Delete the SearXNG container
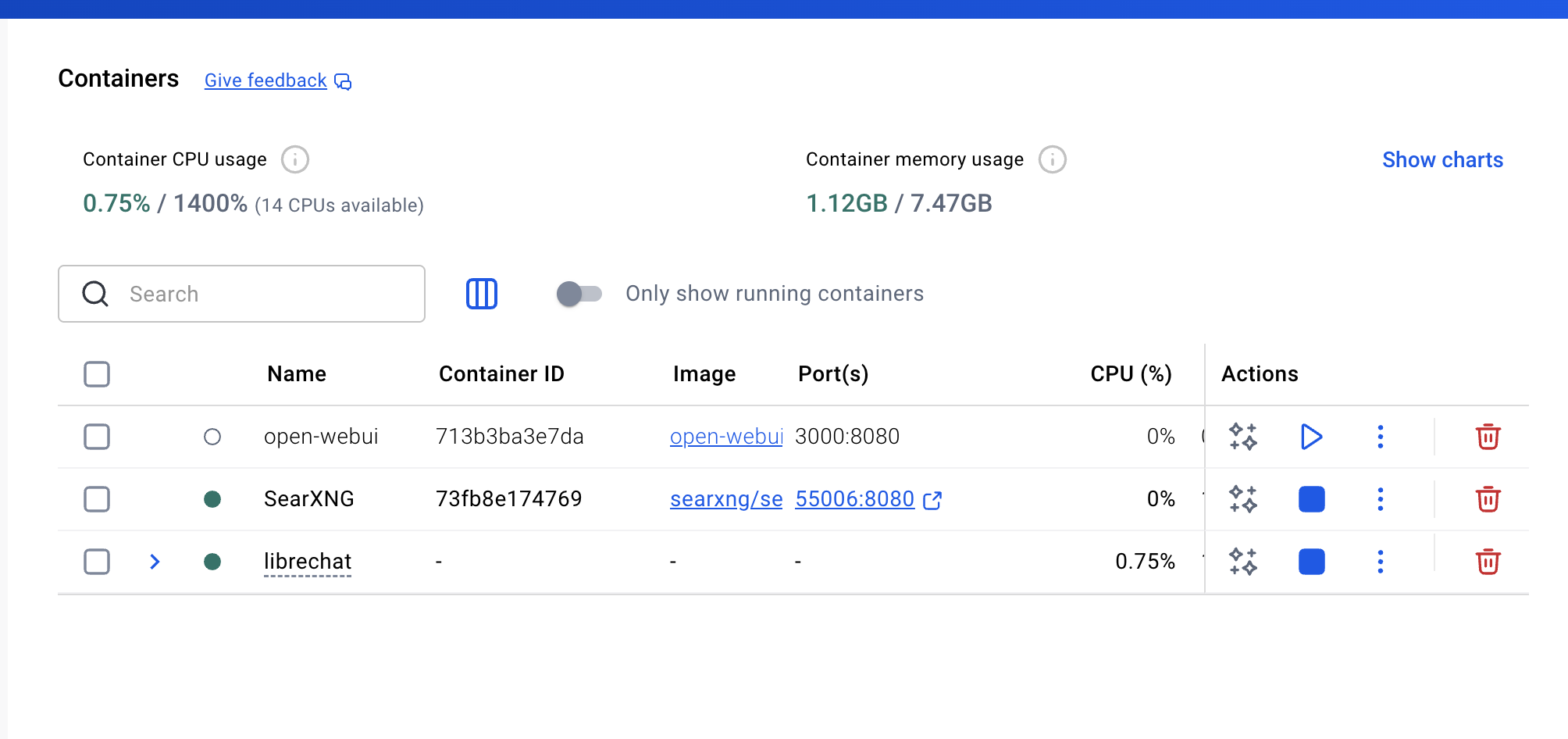1568x739 pixels. pos(1488,499)
